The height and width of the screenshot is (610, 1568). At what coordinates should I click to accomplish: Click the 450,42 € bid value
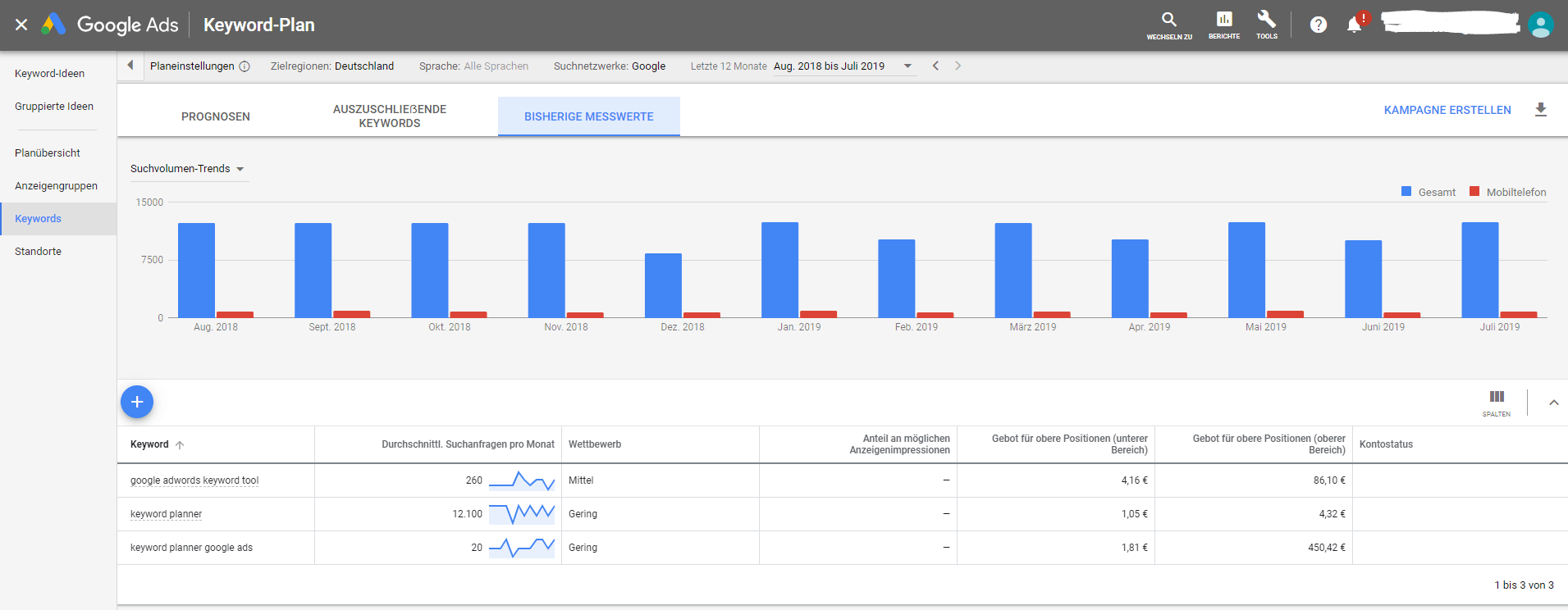pos(1326,548)
